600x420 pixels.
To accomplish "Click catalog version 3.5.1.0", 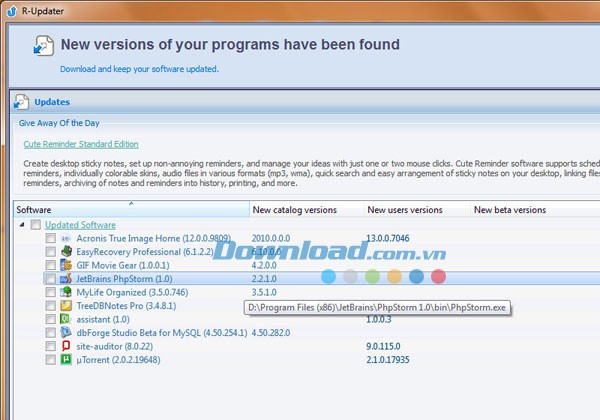I will tap(264, 292).
